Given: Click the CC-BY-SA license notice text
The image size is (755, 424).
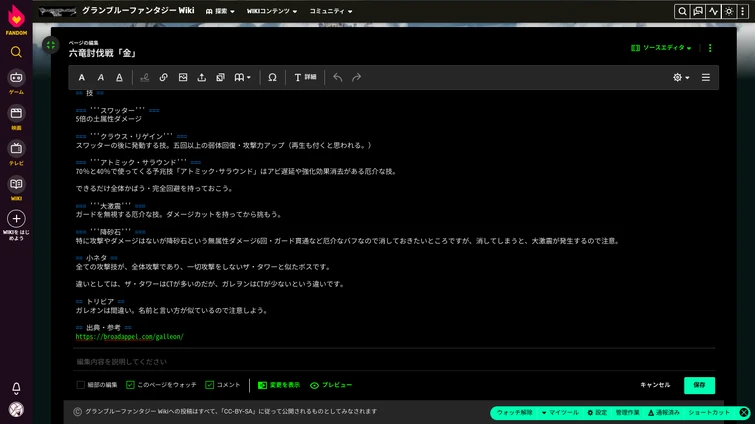Looking at the screenshot, I should [231, 411].
